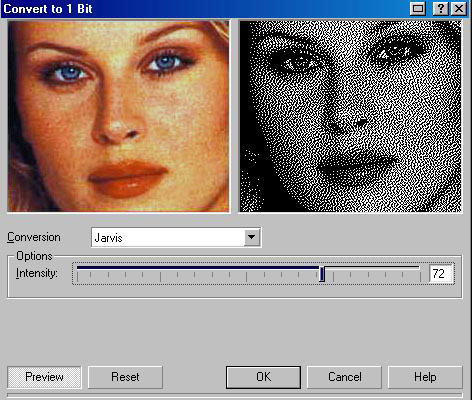This screenshot has width=472, height=400.
Task: Click slider track right of the Intensity handle
Action: pos(372,268)
